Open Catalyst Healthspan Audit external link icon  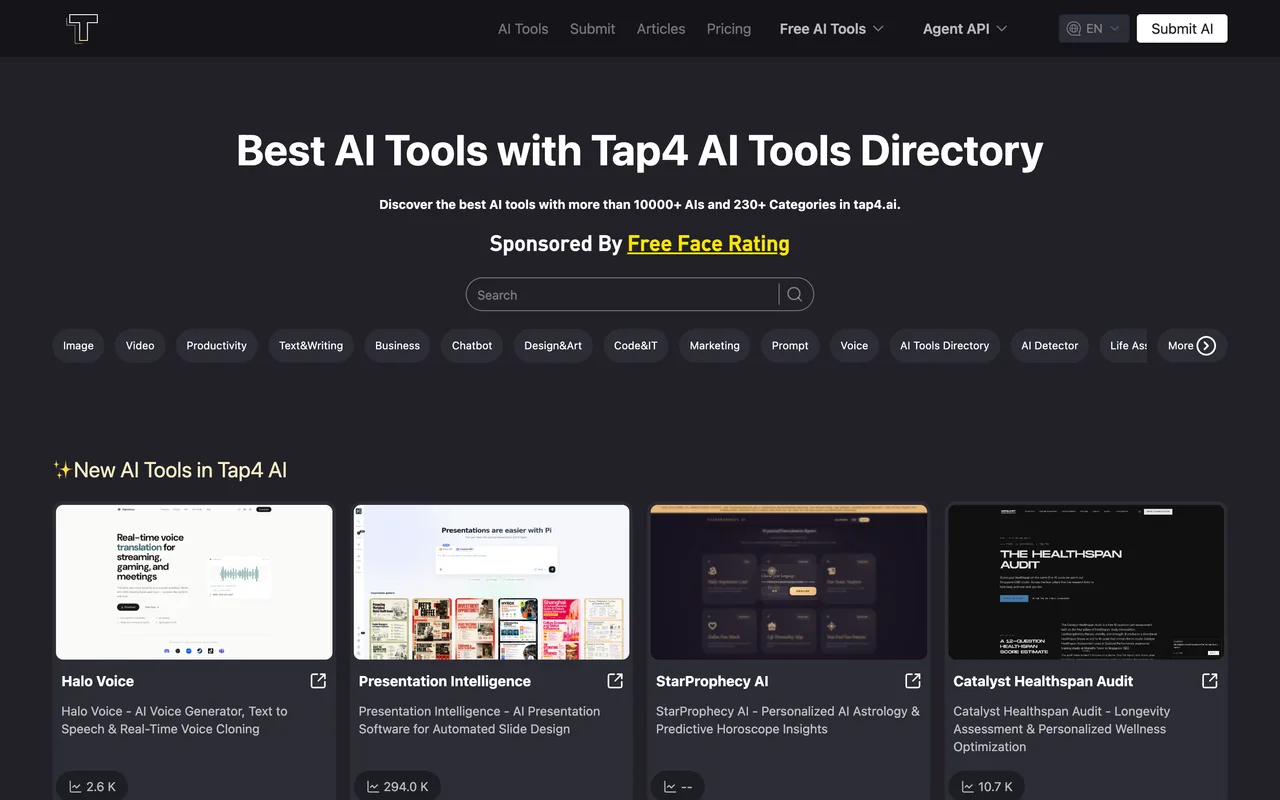tap(1210, 681)
